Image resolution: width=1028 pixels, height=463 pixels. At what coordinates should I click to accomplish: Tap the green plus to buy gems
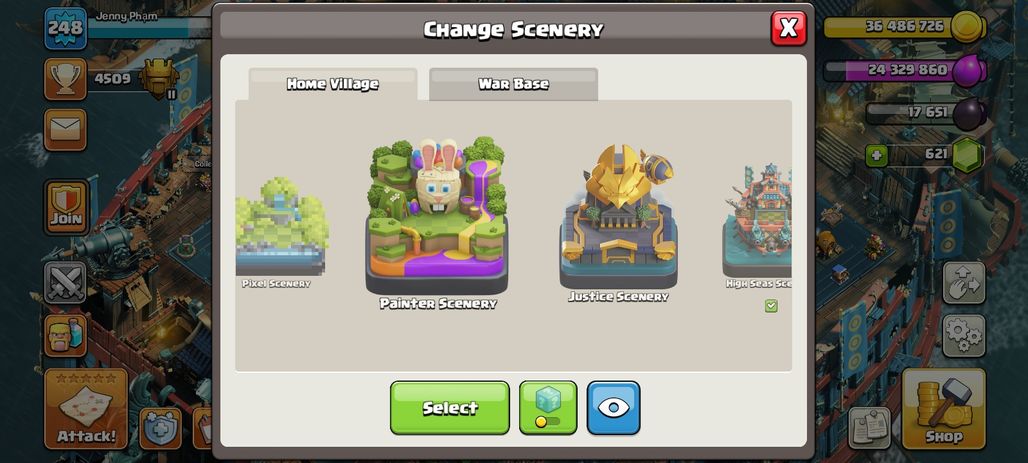coord(877,156)
